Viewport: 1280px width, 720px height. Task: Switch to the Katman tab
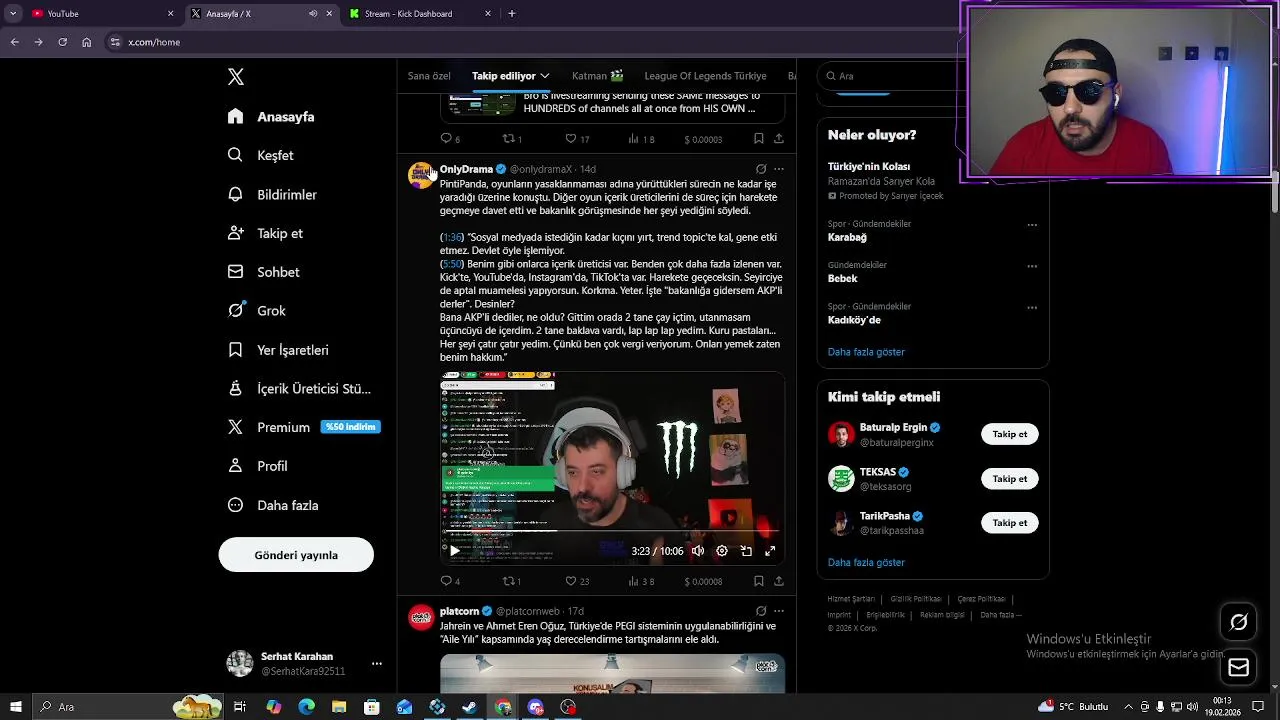(x=598, y=76)
